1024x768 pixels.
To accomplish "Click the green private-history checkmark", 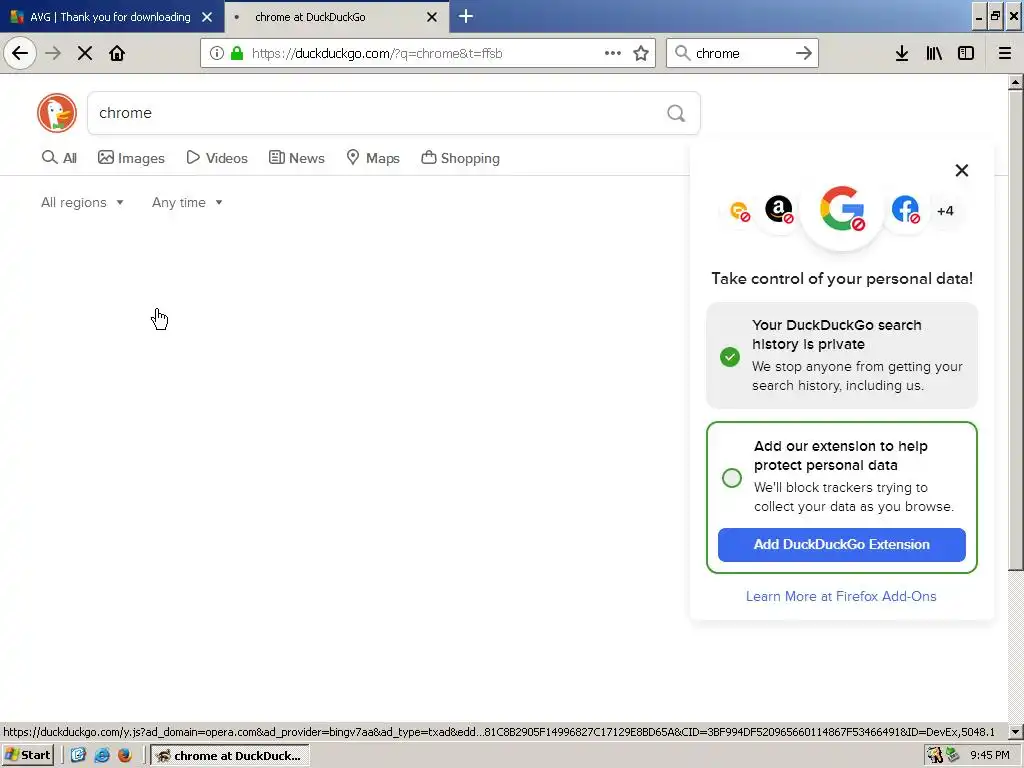I will tap(729, 357).
